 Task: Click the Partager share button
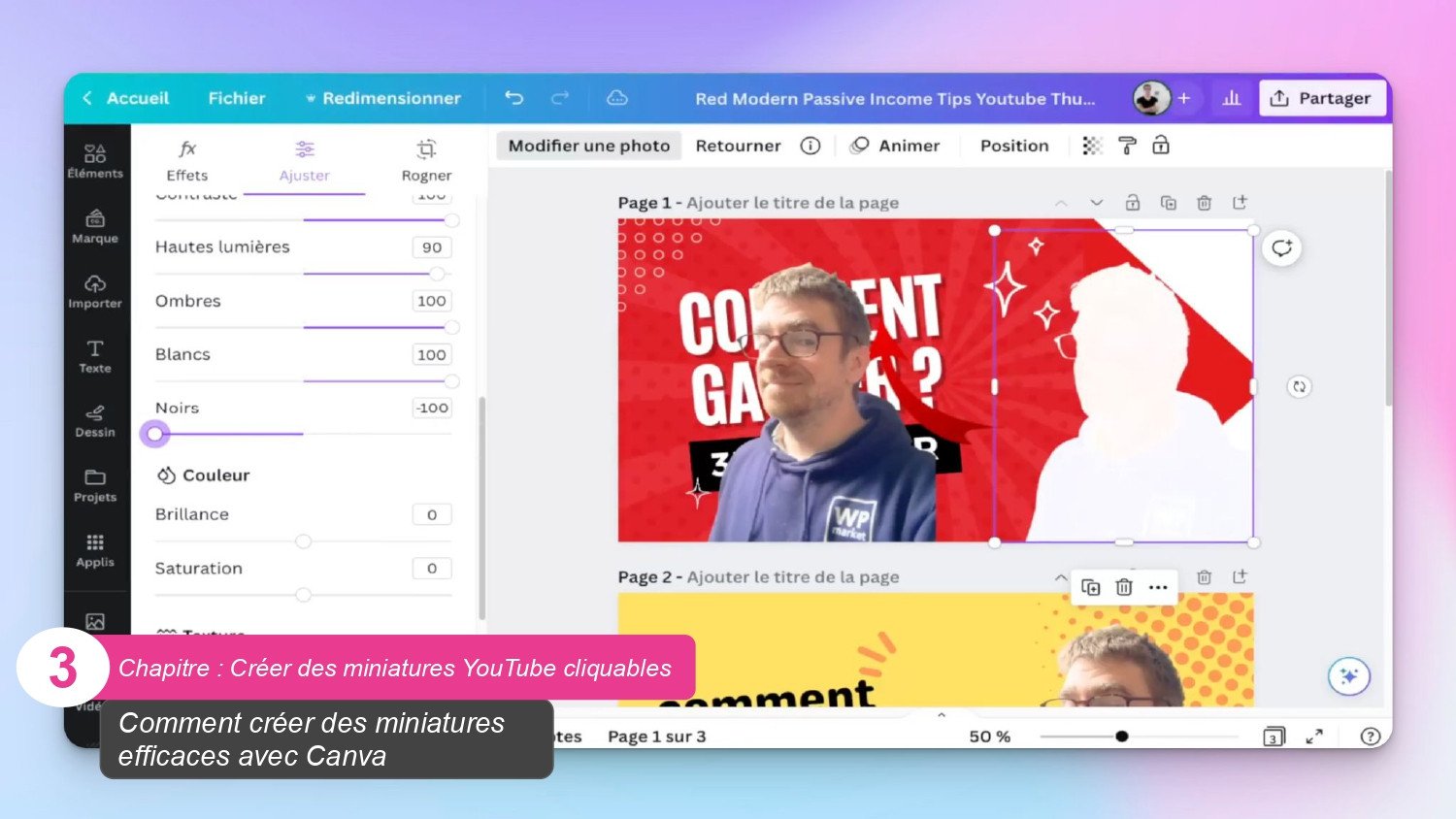tap(1323, 98)
